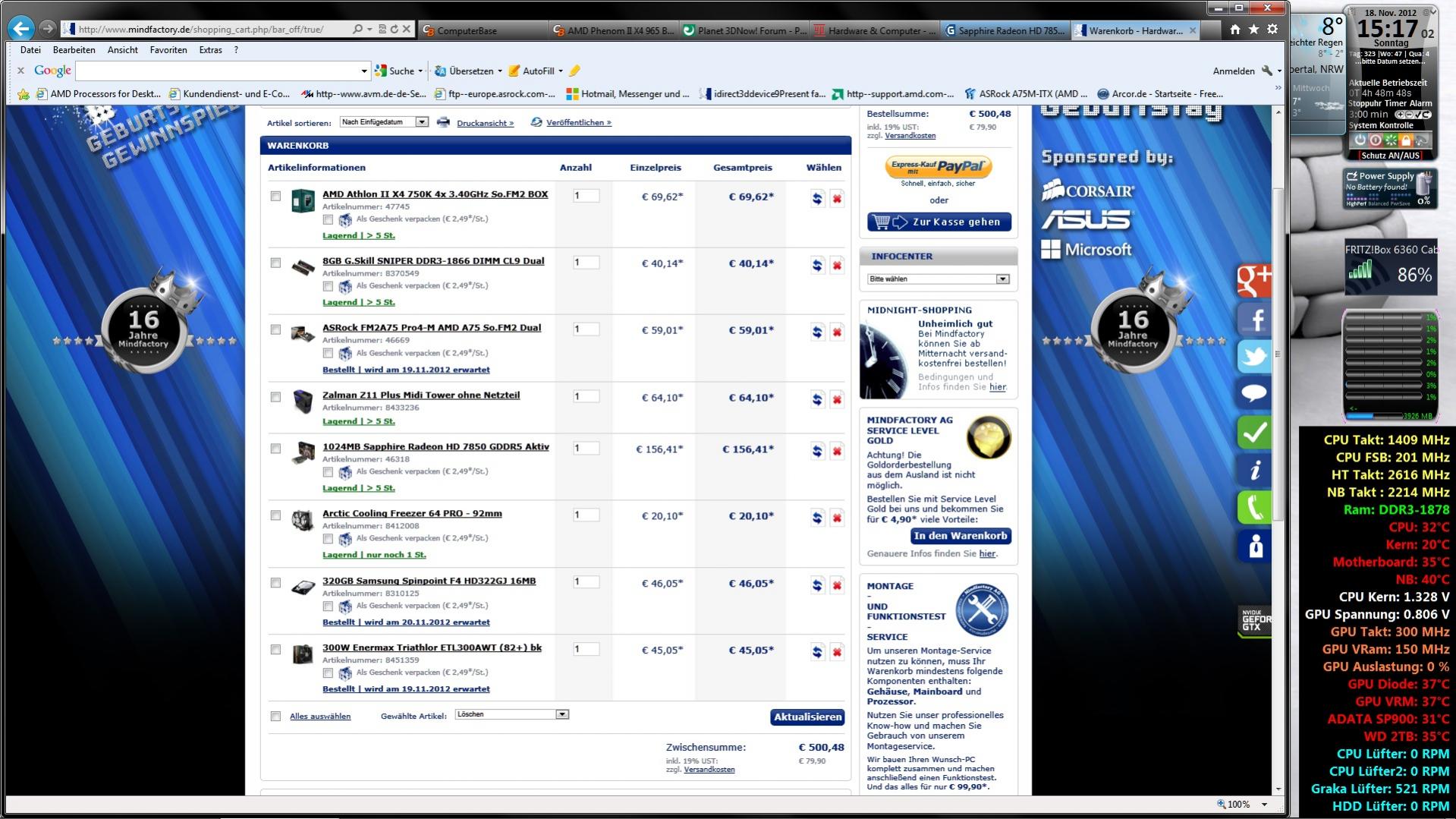1456x819 pixels.
Task: Open the Facebook social sidebar icon
Action: coord(1253,320)
